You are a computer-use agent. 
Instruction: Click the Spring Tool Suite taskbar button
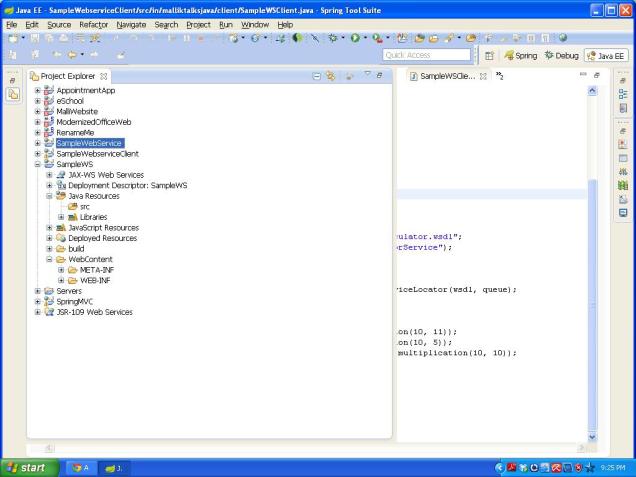click(114, 468)
